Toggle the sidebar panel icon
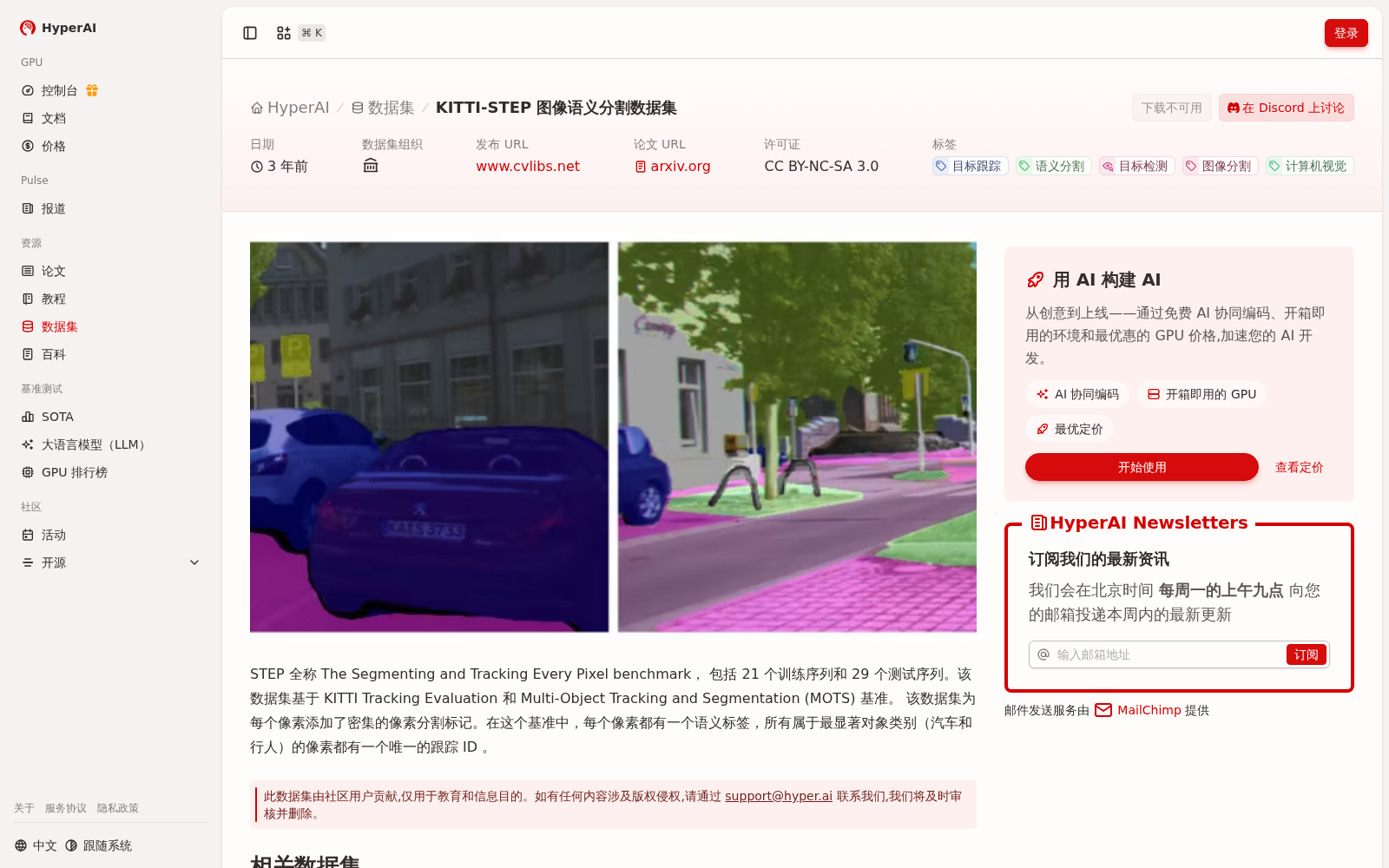The height and width of the screenshot is (868, 1389). (x=250, y=33)
